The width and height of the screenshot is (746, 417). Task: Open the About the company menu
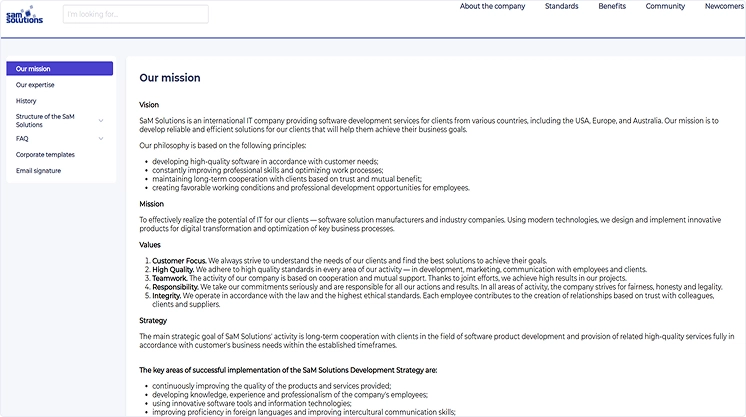(x=492, y=6)
